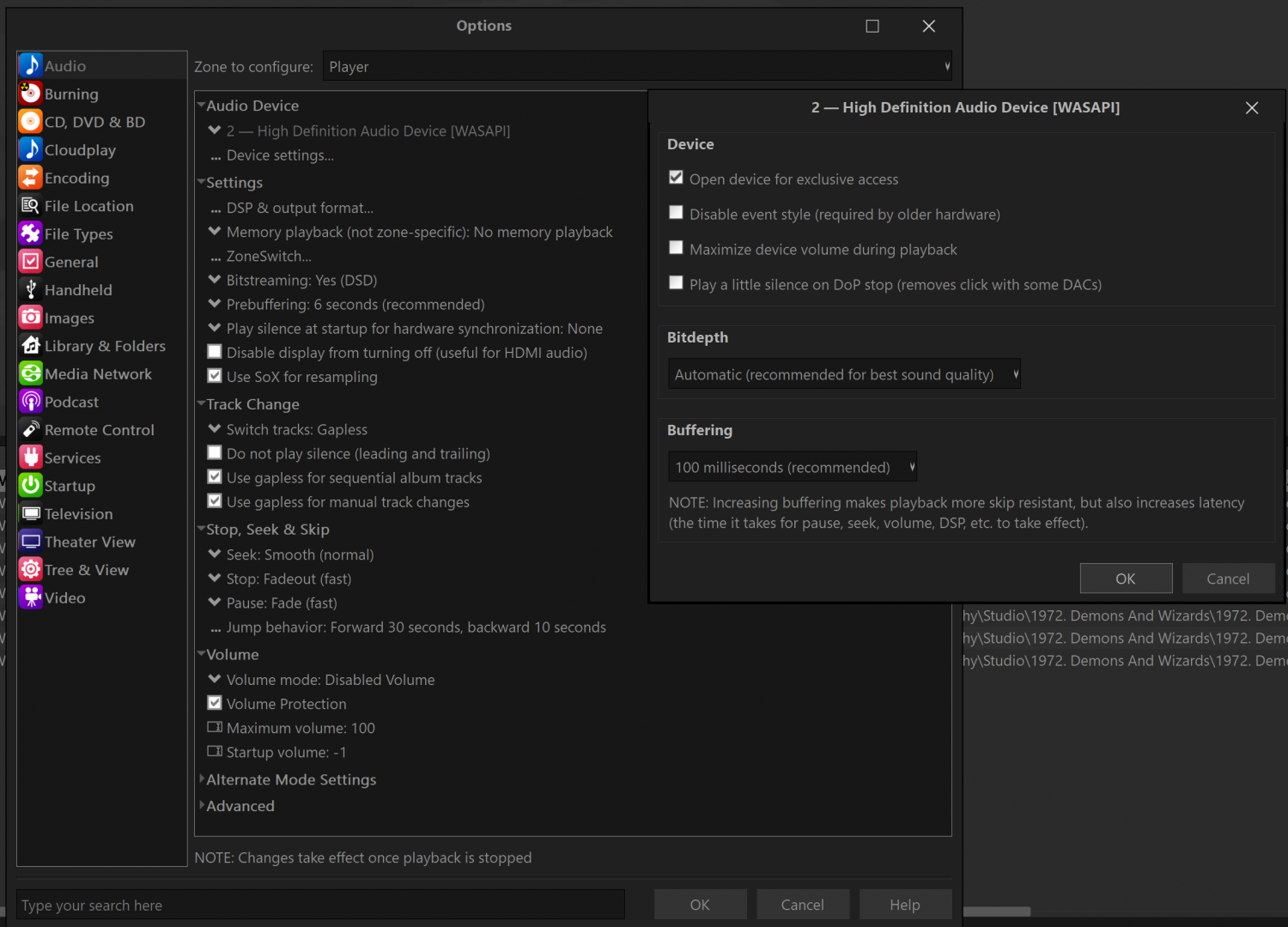Click the File Location magnifier icon
This screenshot has height=927, width=1288.
pyautogui.click(x=31, y=205)
